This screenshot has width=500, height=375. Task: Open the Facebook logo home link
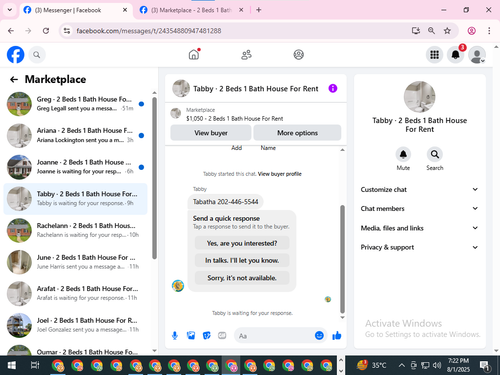(x=16, y=55)
